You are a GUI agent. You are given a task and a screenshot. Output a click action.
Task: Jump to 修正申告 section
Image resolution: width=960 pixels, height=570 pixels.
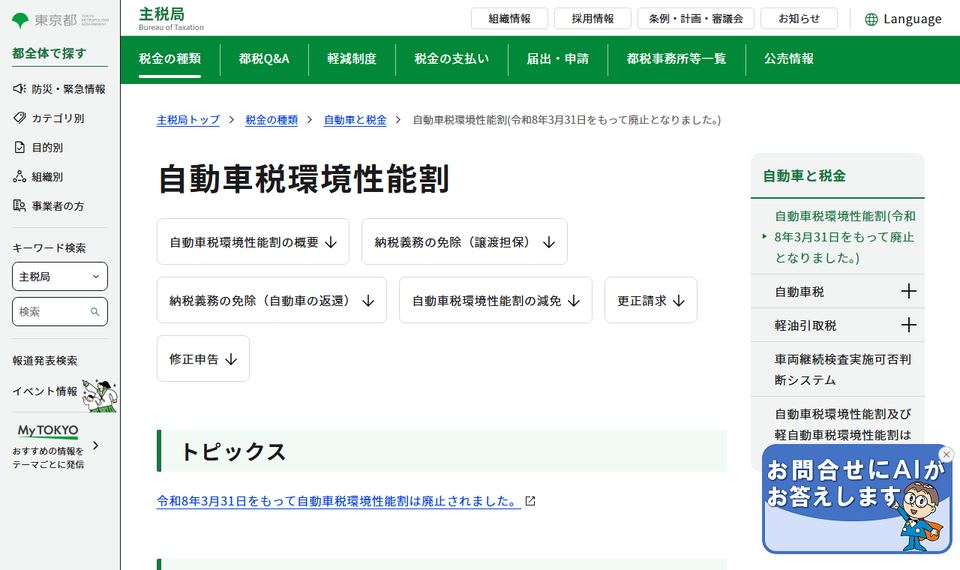[x=203, y=359]
